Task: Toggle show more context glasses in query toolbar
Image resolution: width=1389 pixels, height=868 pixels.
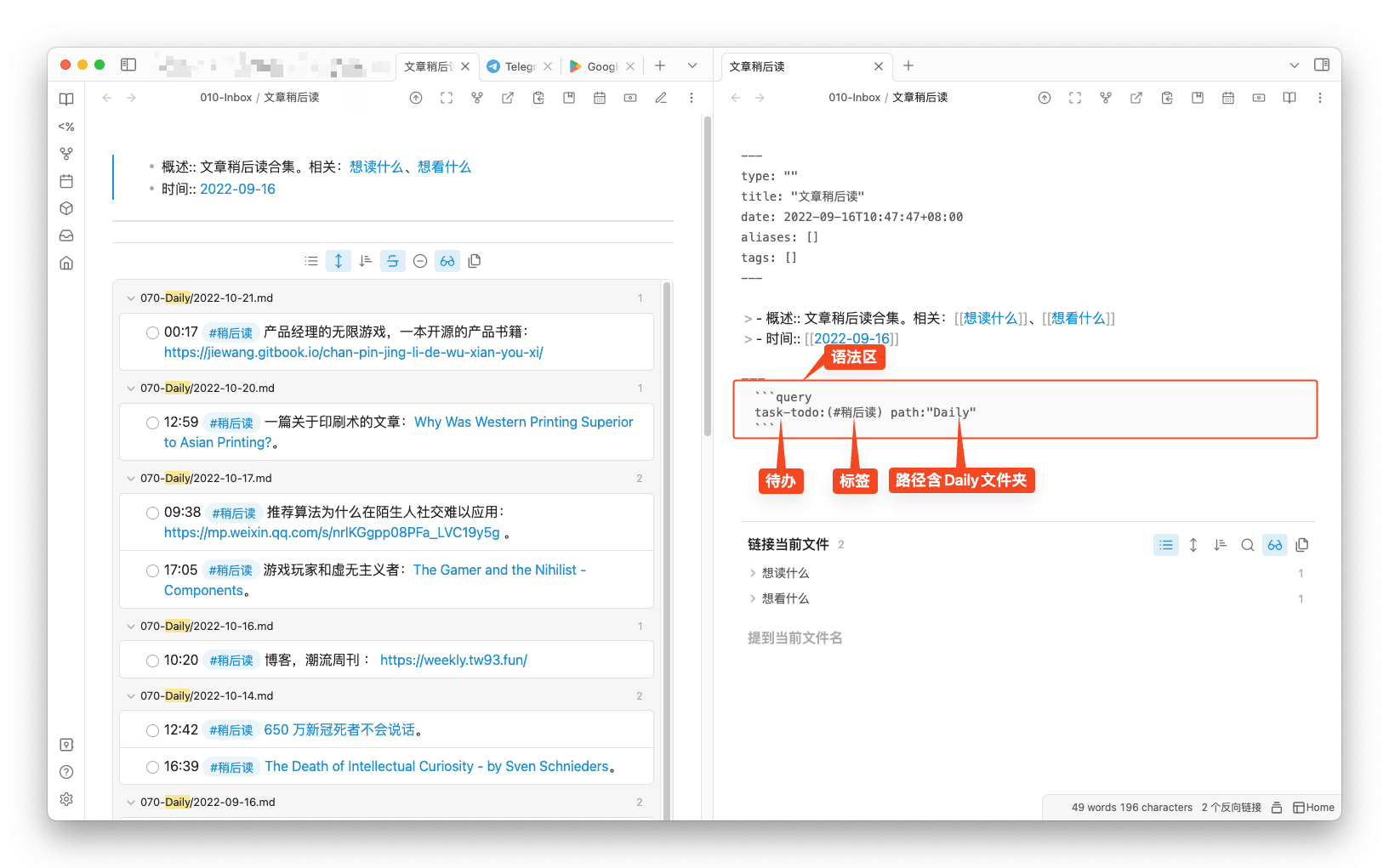Action: coord(447,261)
